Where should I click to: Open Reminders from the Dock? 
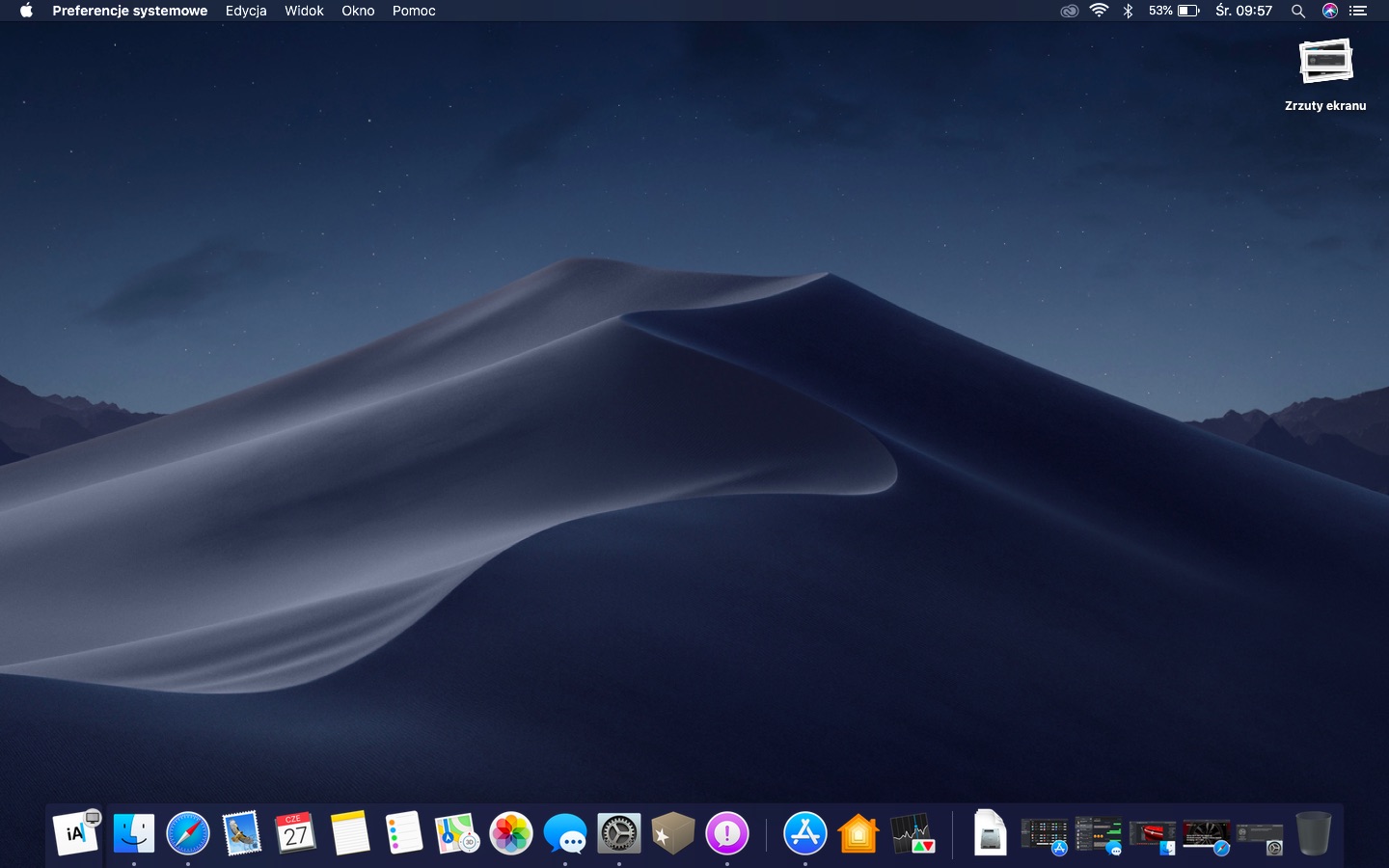404,833
